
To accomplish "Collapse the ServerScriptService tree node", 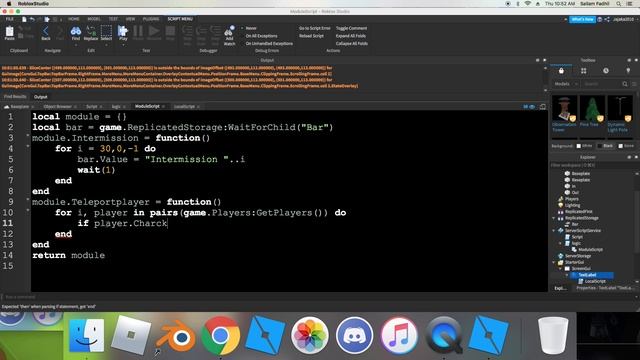I will (554, 231).
